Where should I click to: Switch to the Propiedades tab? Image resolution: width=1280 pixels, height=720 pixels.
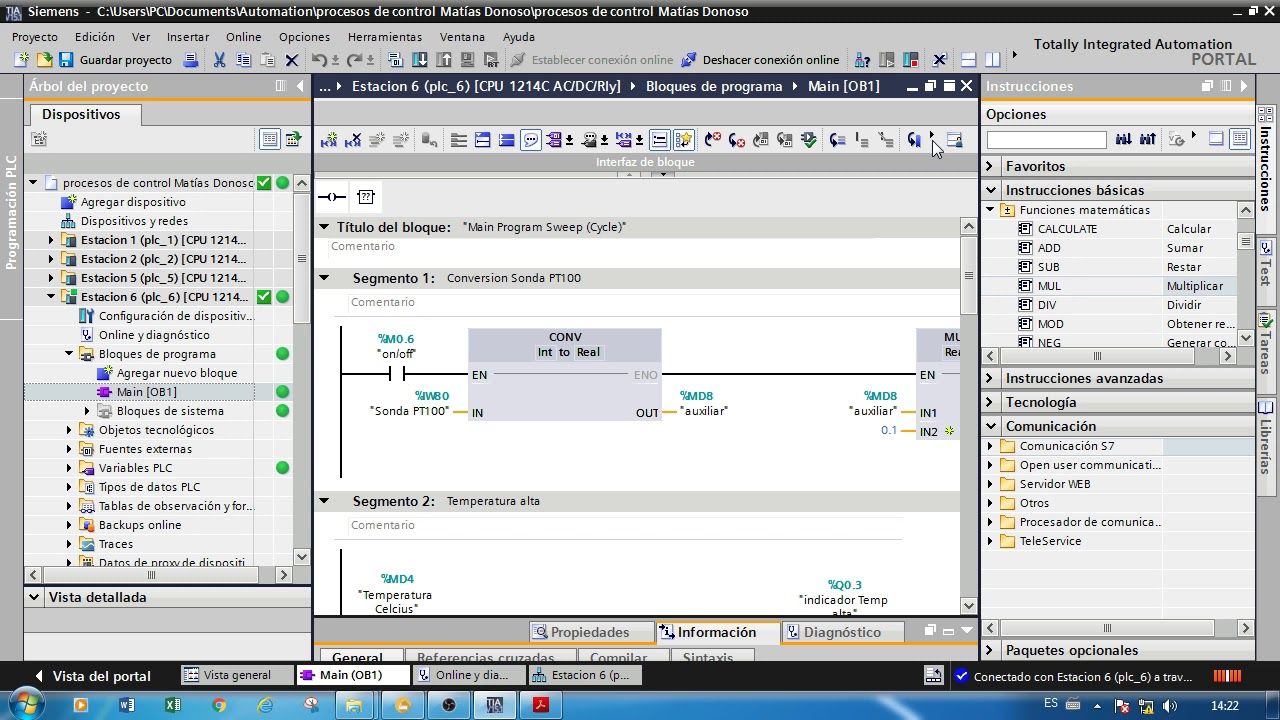pos(590,632)
